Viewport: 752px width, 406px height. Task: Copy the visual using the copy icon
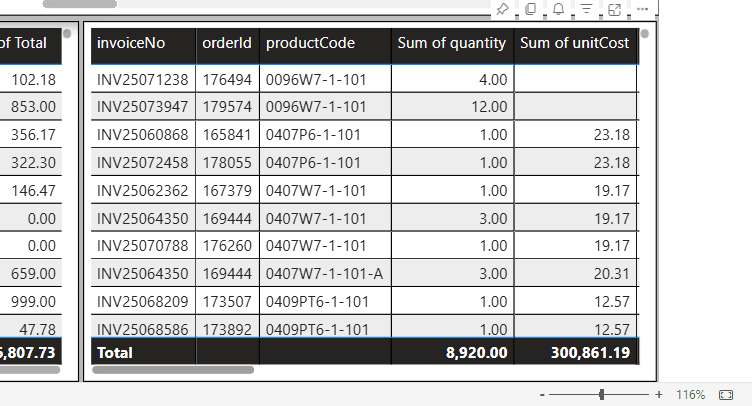tap(530, 9)
